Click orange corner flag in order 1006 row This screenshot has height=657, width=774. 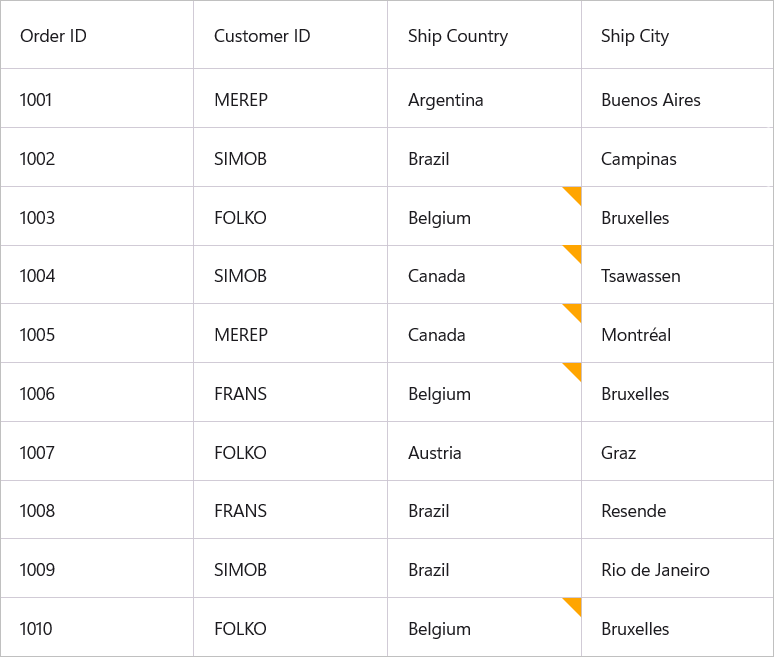tap(574, 369)
